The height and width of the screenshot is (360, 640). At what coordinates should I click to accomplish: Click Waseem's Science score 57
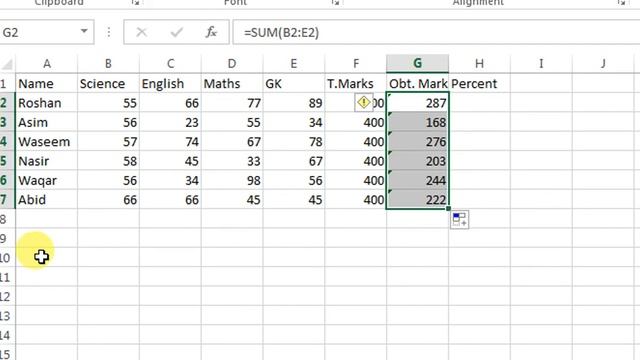tap(108, 142)
